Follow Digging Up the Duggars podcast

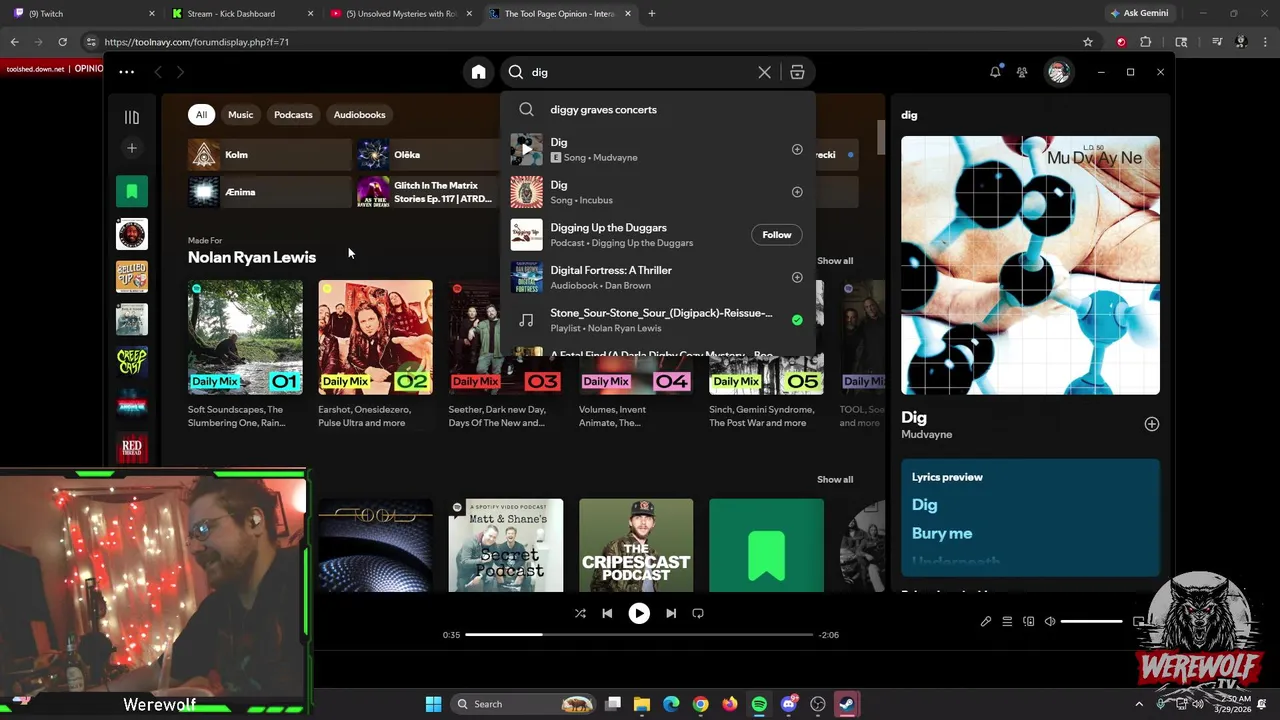point(776,235)
